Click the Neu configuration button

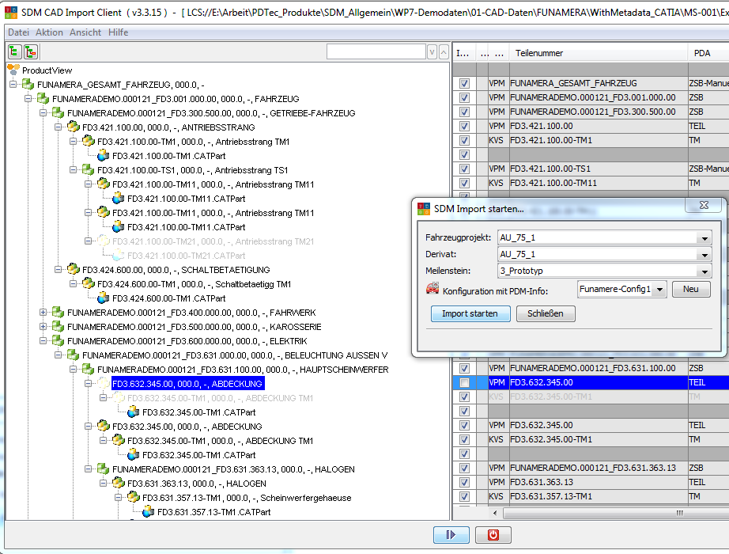click(x=691, y=289)
